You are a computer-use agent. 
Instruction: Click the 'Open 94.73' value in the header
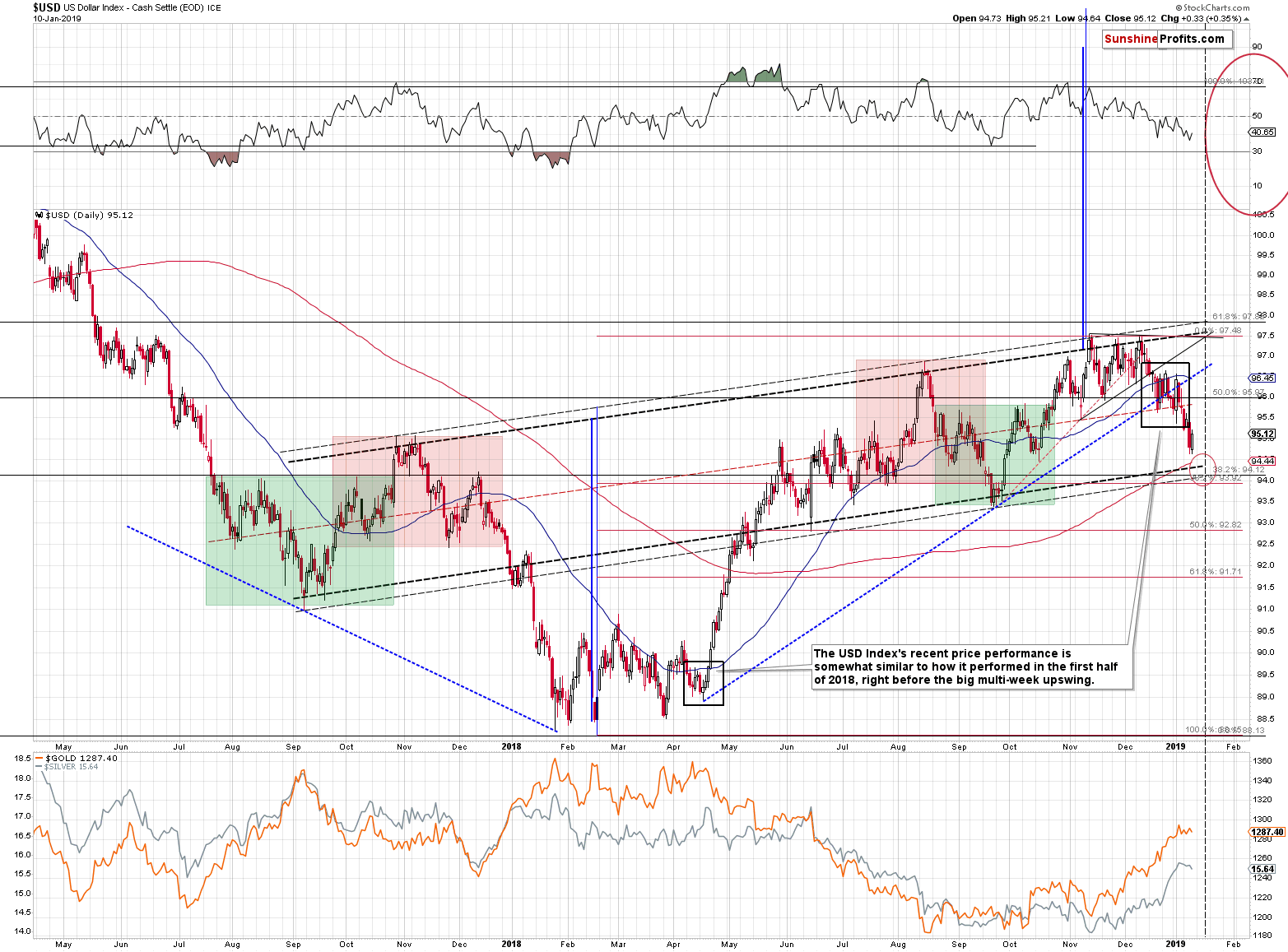click(x=976, y=18)
